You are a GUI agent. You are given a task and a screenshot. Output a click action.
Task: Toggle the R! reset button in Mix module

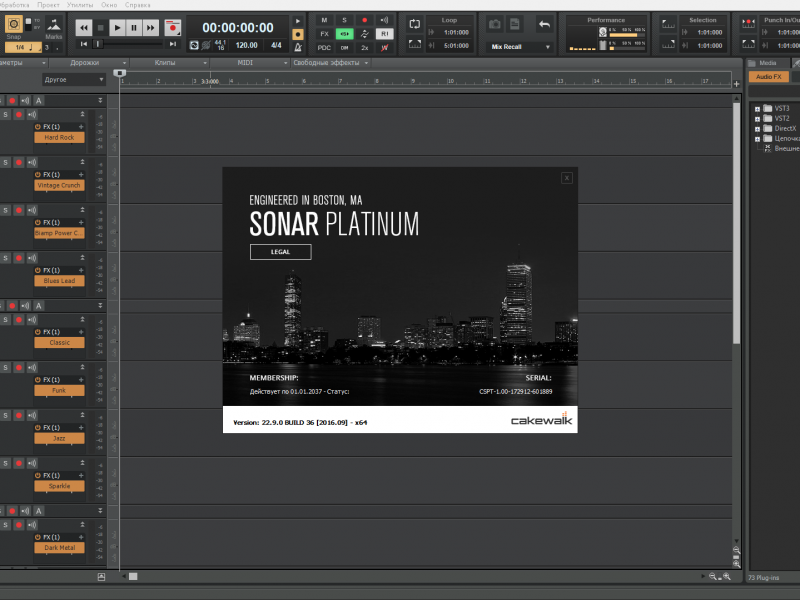(385, 34)
